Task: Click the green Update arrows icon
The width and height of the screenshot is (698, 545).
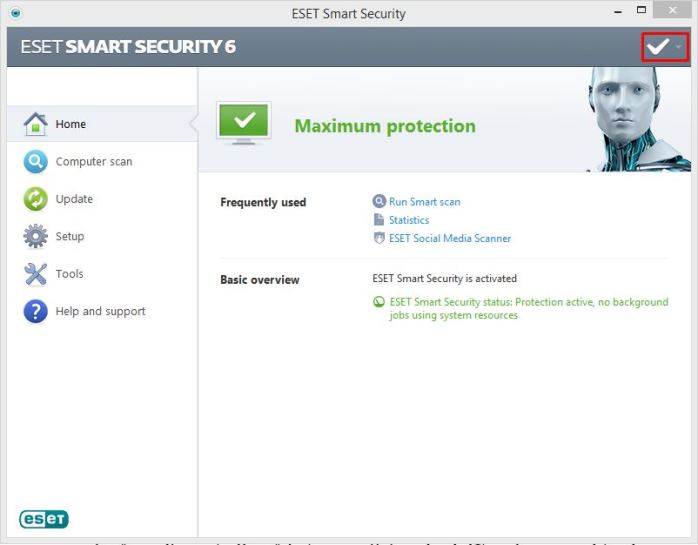Action: point(35,199)
